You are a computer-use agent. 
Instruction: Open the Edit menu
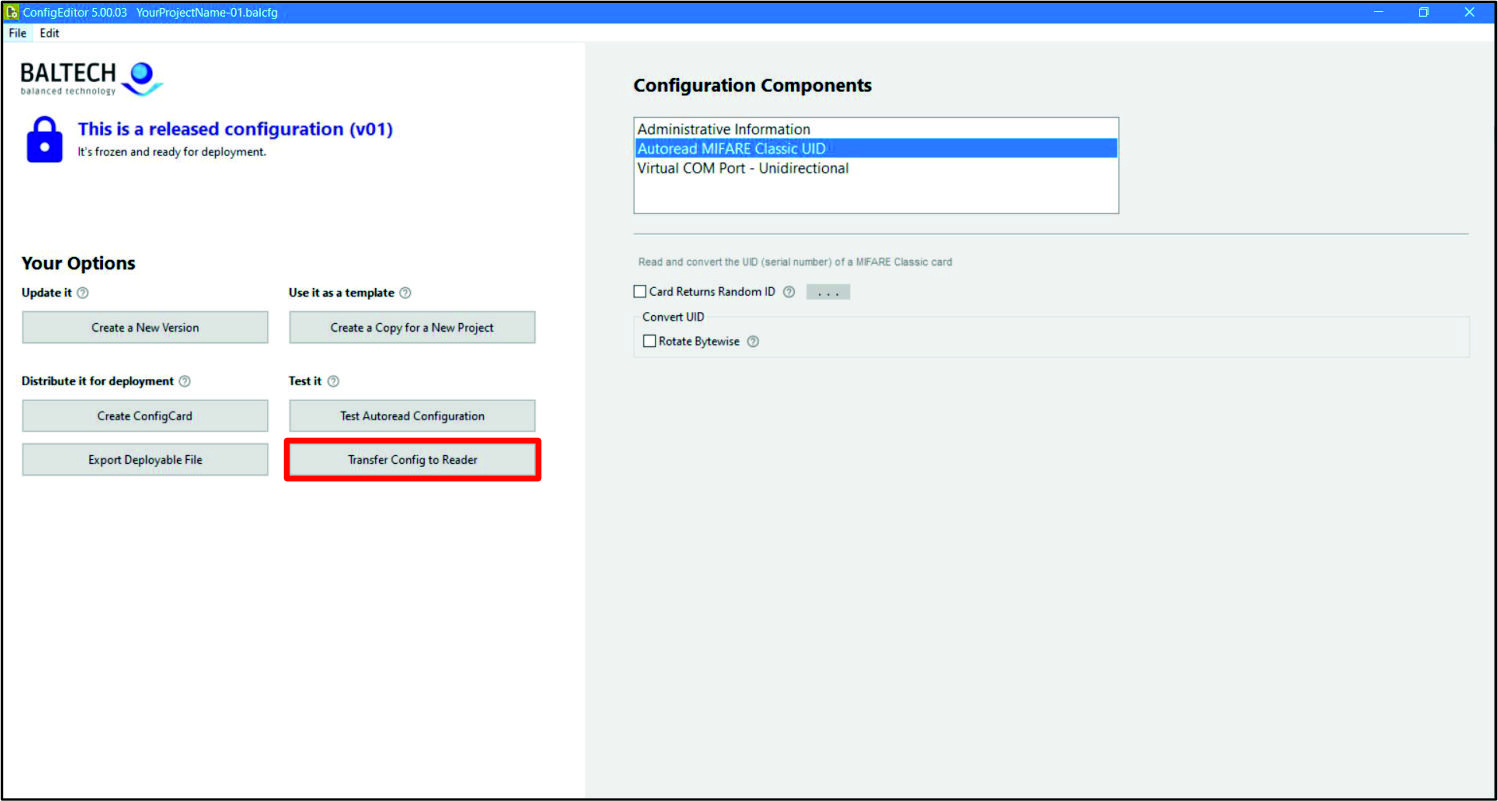point(50,33)
